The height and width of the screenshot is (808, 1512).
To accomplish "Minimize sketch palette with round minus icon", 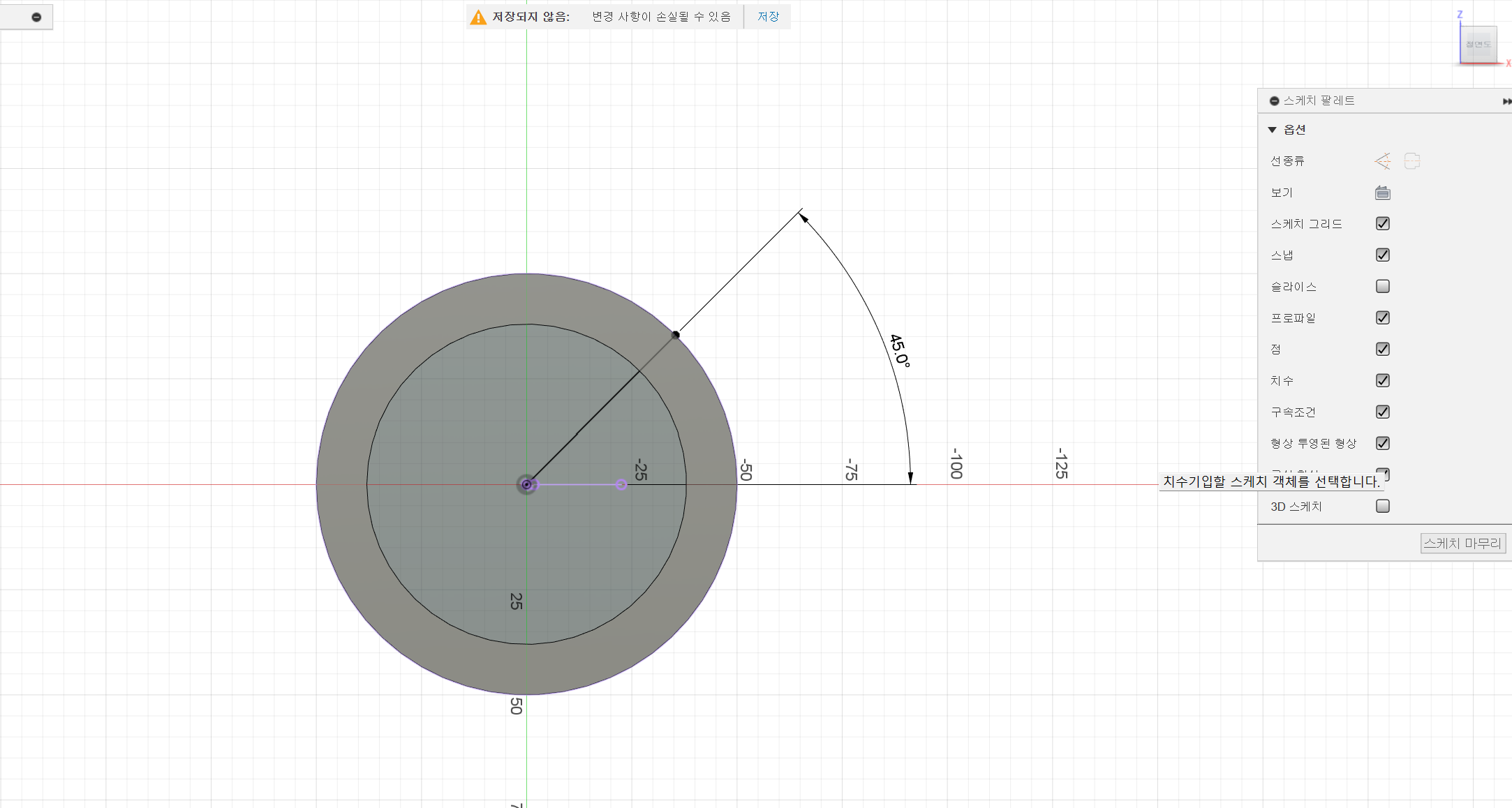I will (1274, 101).
